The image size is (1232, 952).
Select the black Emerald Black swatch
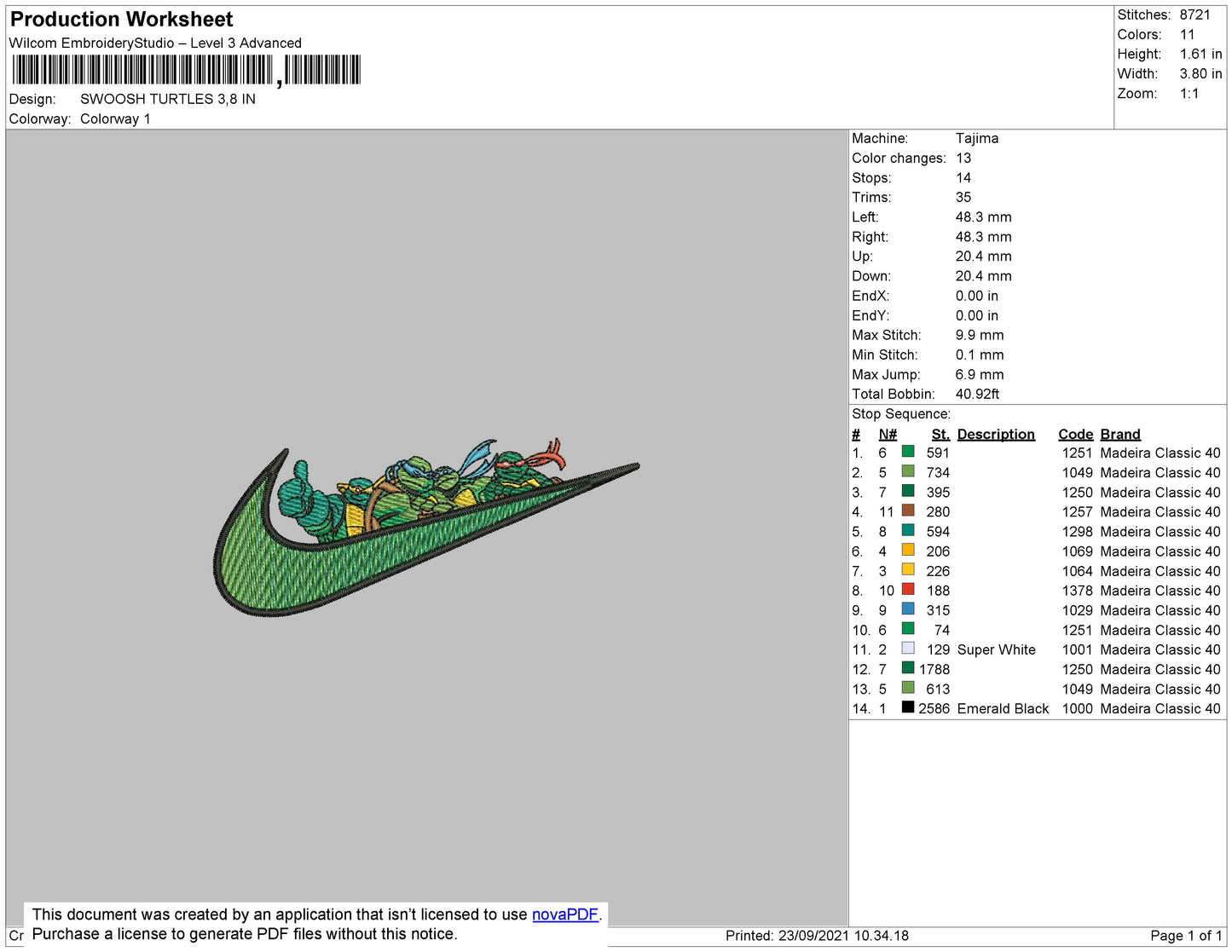point(908,707)
